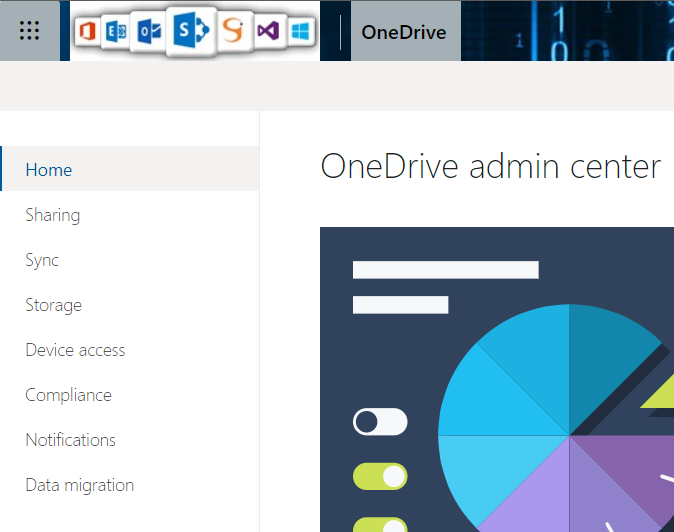Screen dimensions: 674x532
Task: Click the OneDrive title in header
Action: point(404,32)
